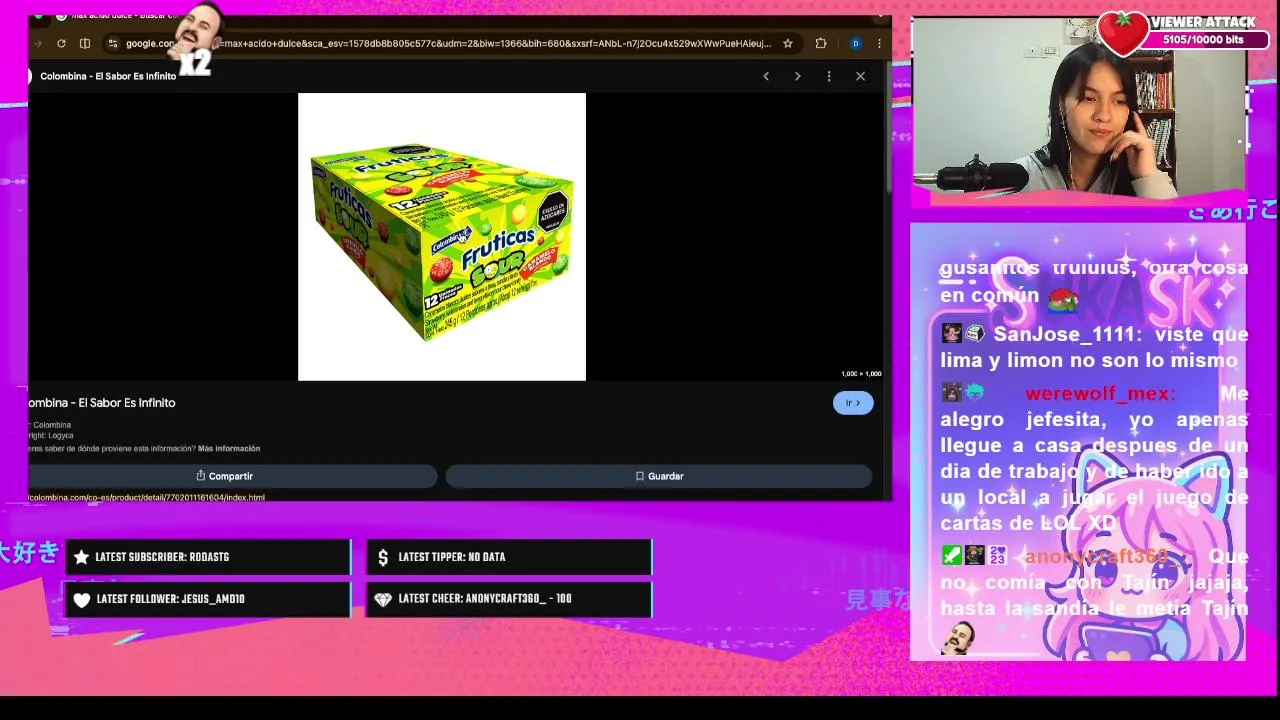Click the 'Colombina - El Sabor Es Infinito' viewer header
Screen dimensions: 1280x720
108,76
